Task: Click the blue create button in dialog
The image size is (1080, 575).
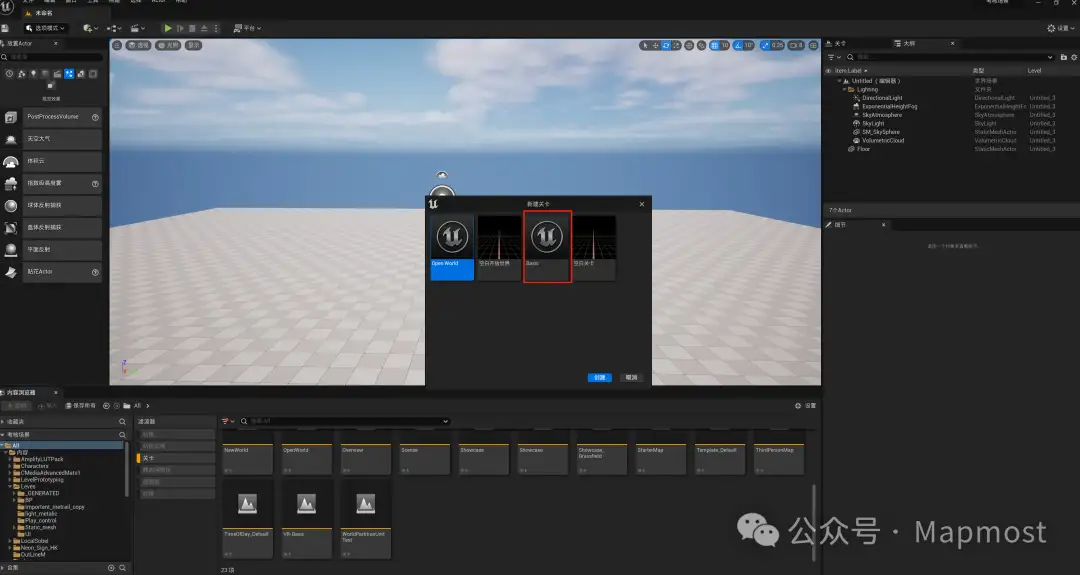Action: (x=599, y=377)
